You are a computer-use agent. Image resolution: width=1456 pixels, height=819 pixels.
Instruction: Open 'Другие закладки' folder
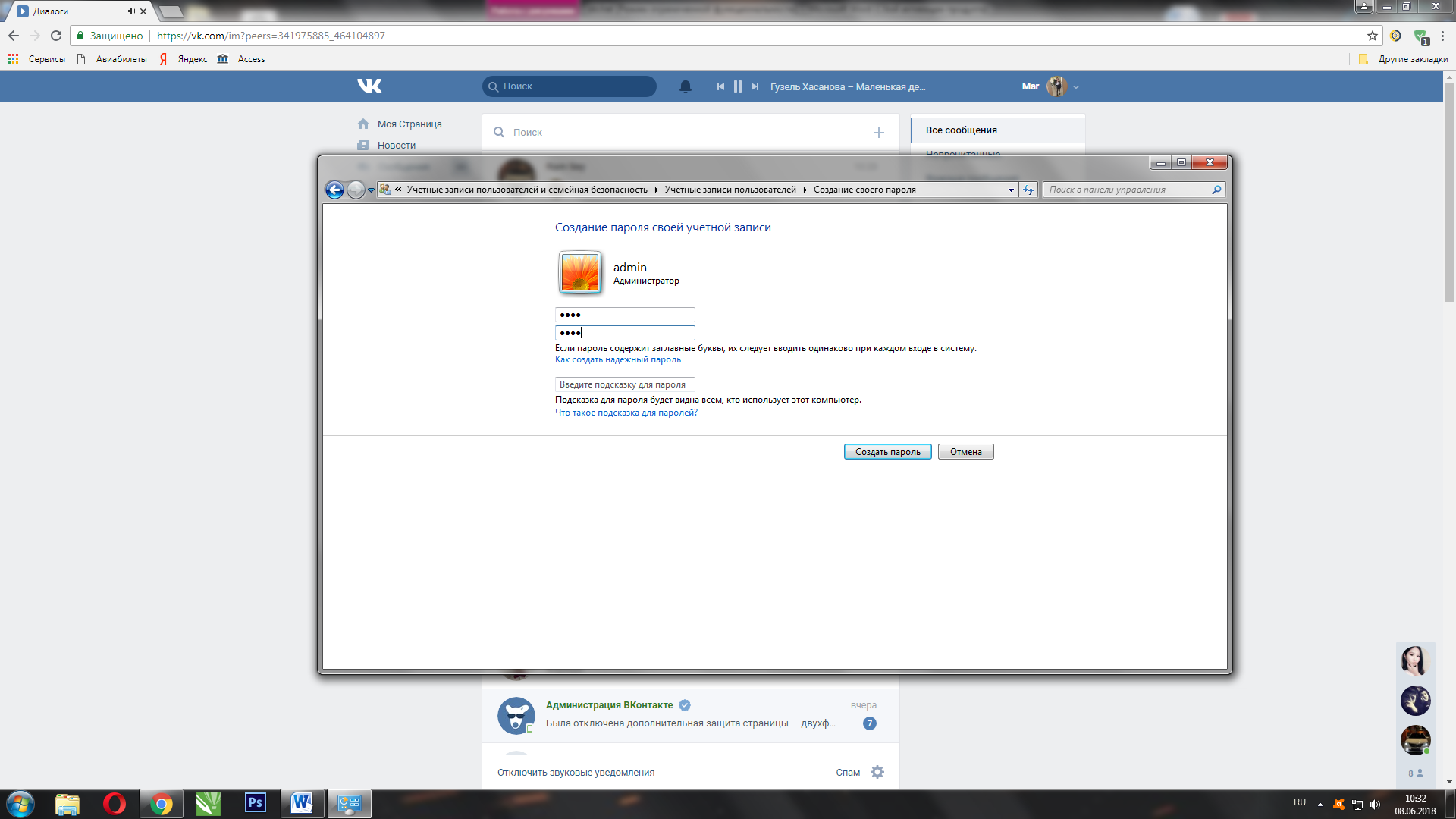1403,59
